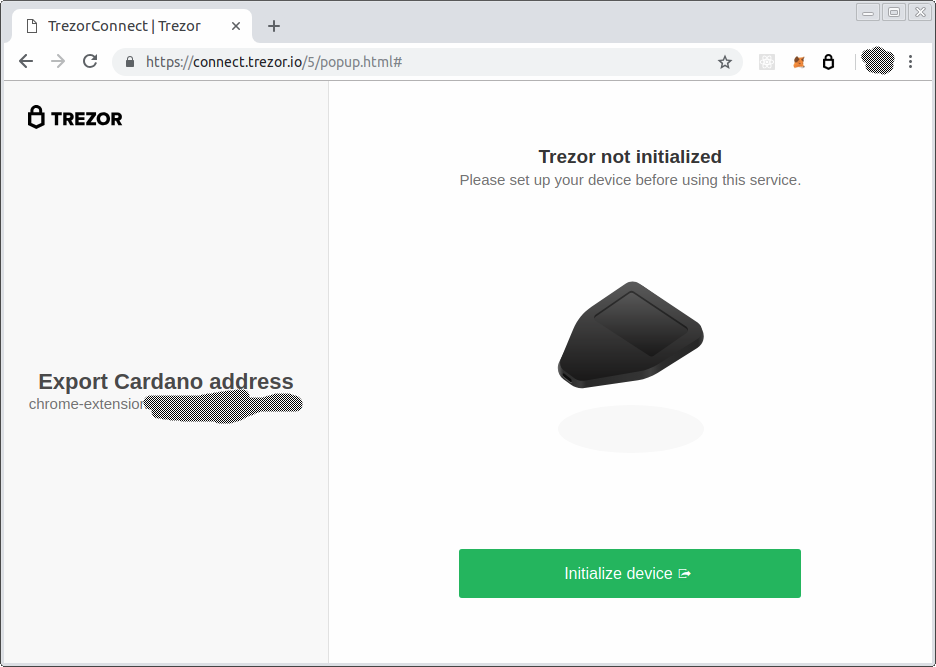This screenshot has width=936, height=667.
Task: Click the Trezor device illustration
Action: coord(630,335)
